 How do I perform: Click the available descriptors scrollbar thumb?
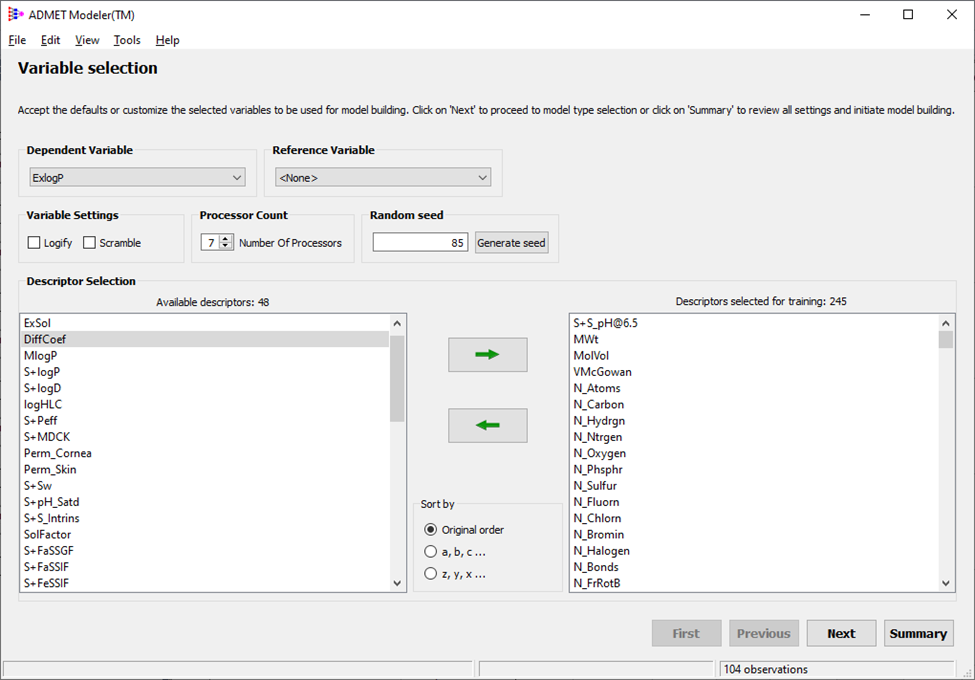397,379
